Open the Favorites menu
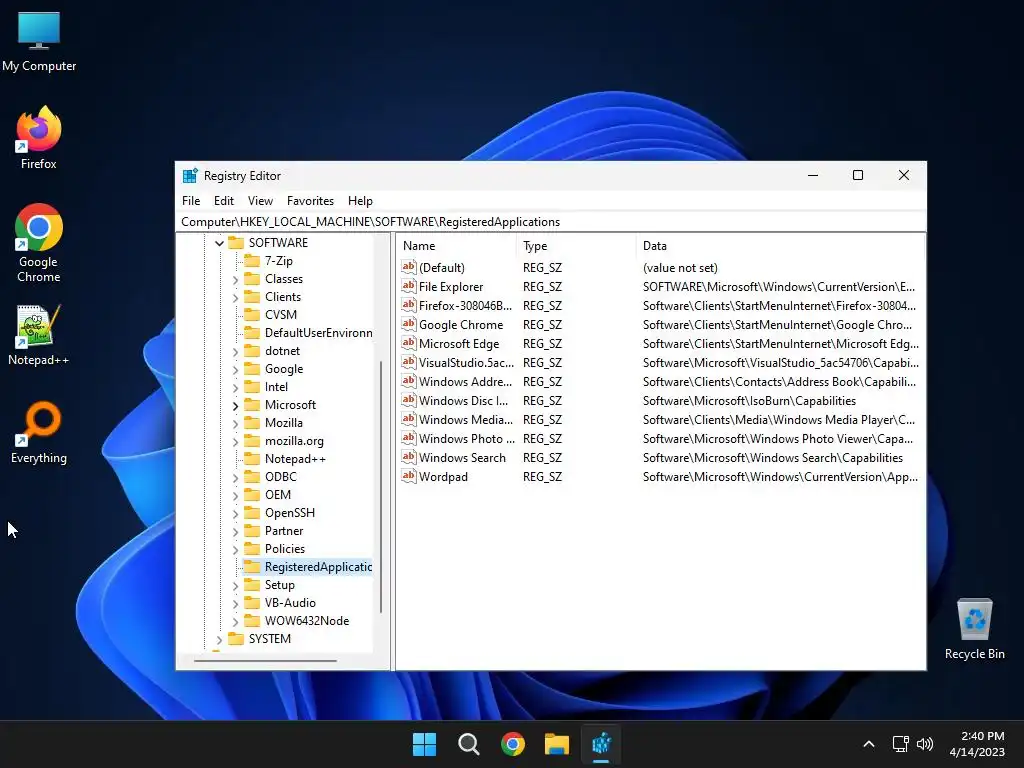The height and width of the screenshot is (768, 1024). click(310, 200)
